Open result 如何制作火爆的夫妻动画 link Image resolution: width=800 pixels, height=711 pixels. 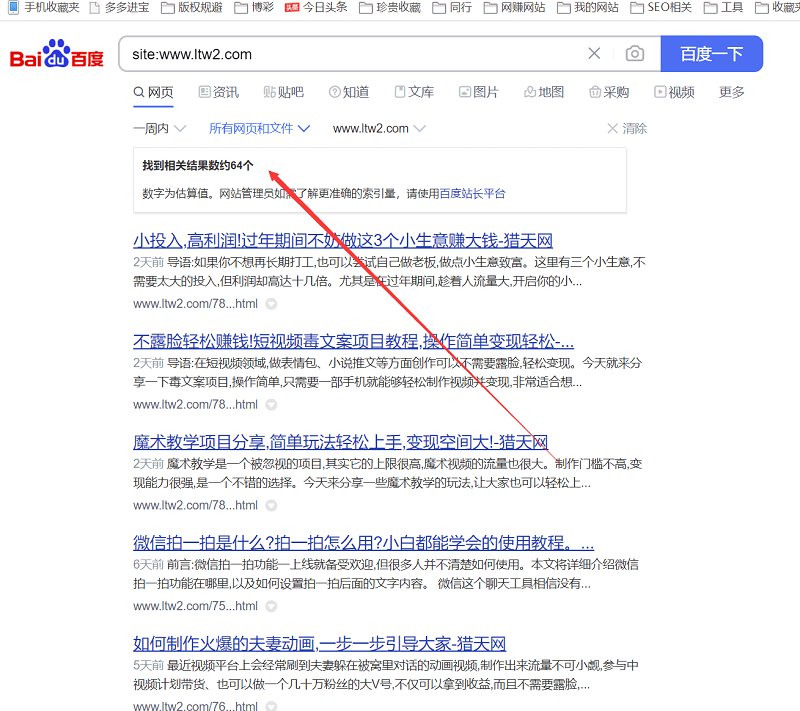[319, 644]
